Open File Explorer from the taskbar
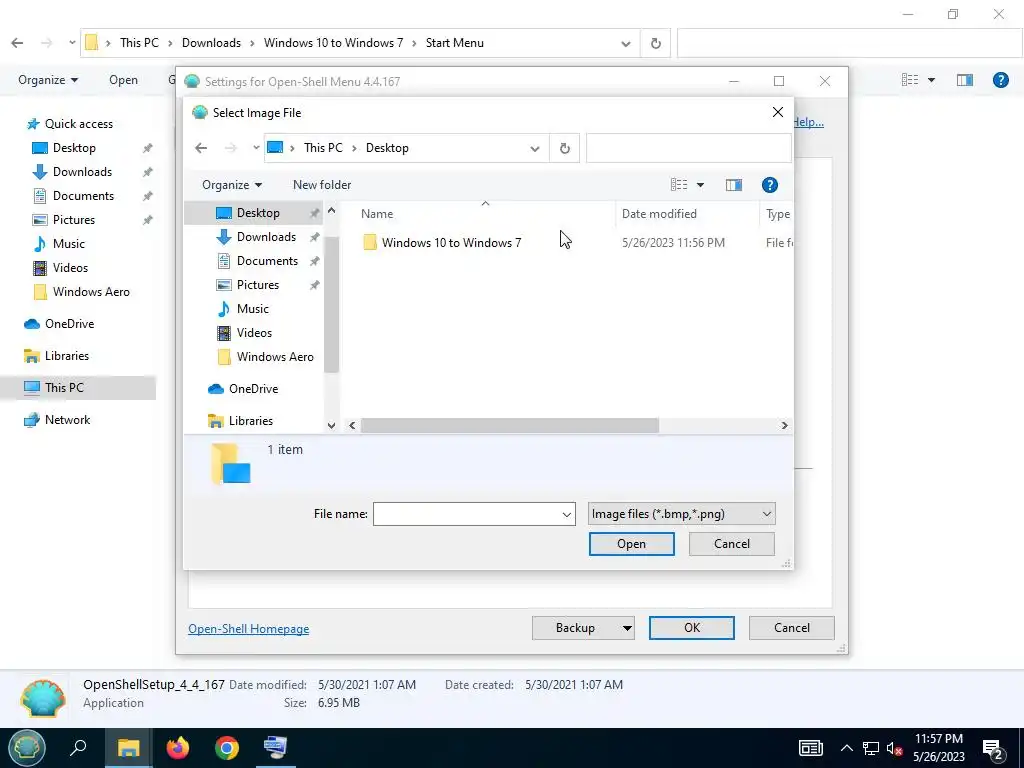This screenshot has height=768, width=1024. click(x=128, y=748)
